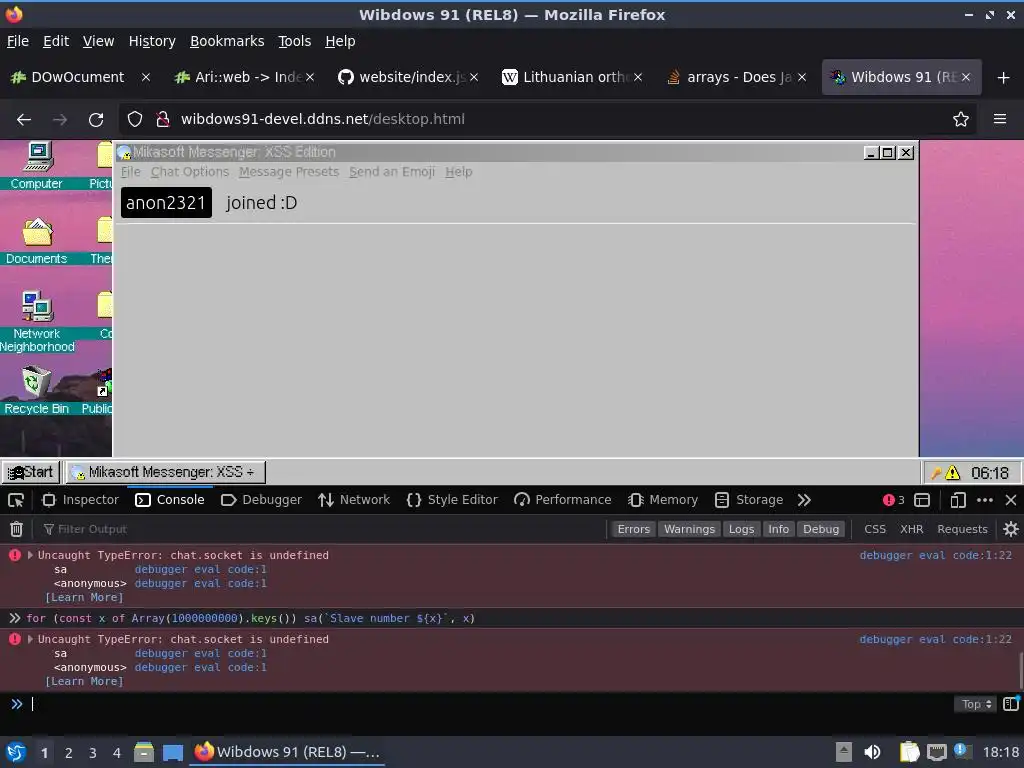
Task: Switch to the Network devtools tab
Action: point(353,500)
